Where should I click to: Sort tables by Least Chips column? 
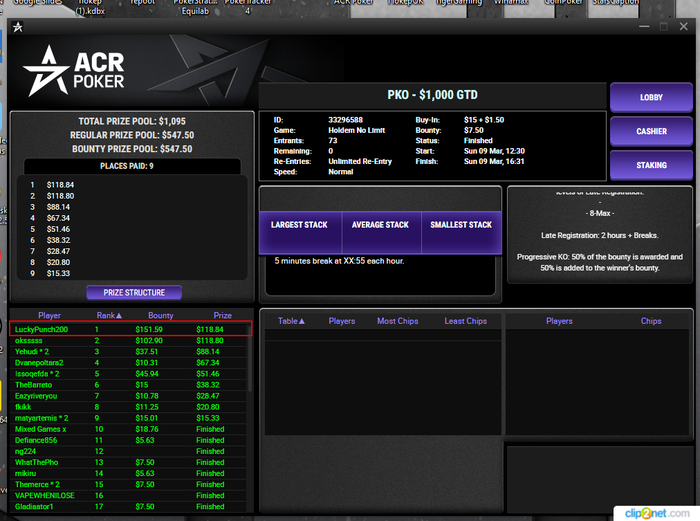click(x=465, y=321)
